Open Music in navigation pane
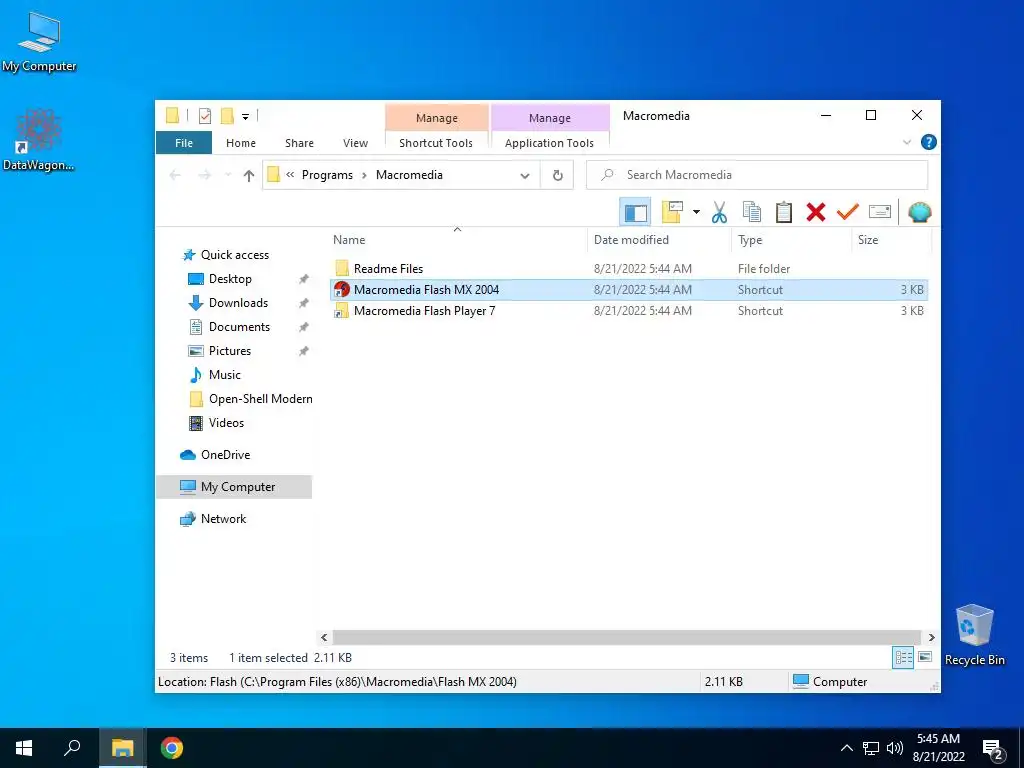The height and width of the screenshot is (768, 1024). (x=225, y=375)
